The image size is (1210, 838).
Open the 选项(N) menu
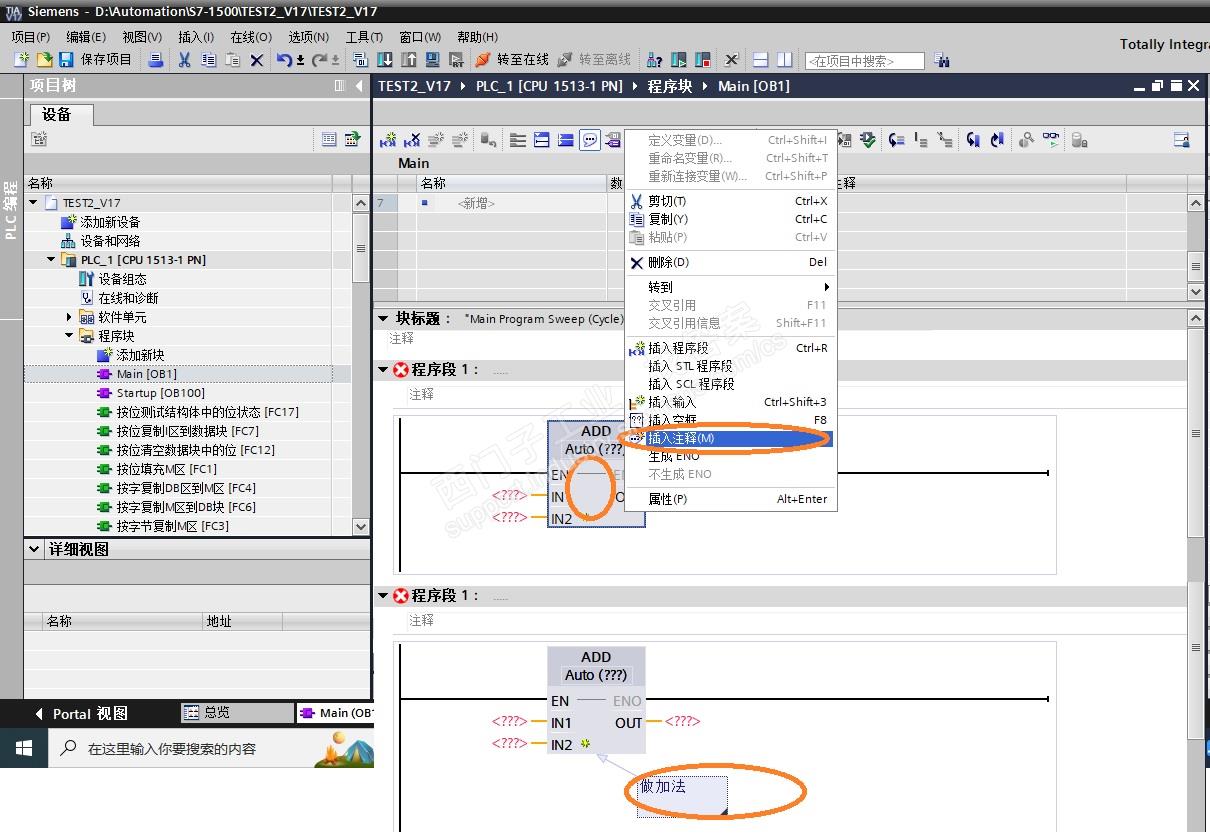click(x=308, y=37)
